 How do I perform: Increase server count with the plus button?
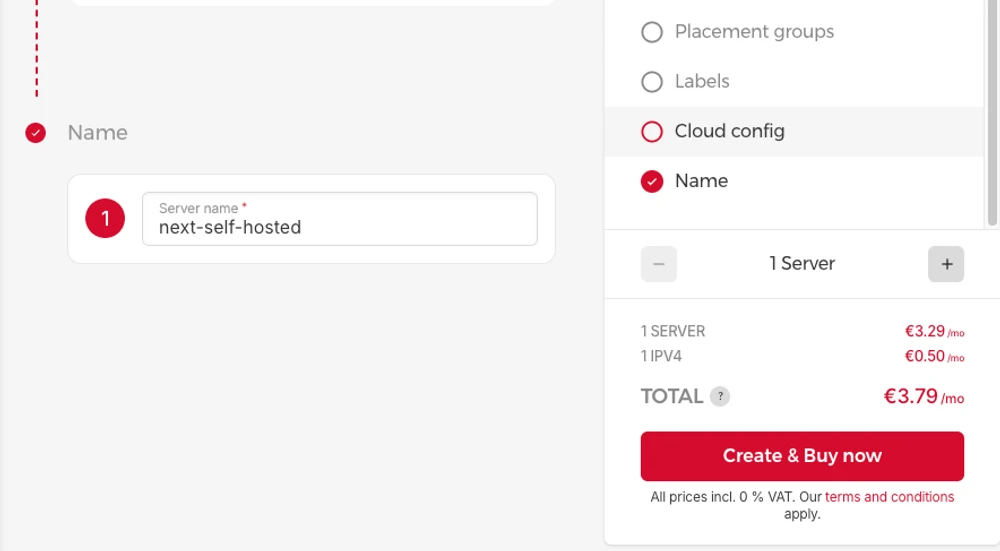coord(946,264)
